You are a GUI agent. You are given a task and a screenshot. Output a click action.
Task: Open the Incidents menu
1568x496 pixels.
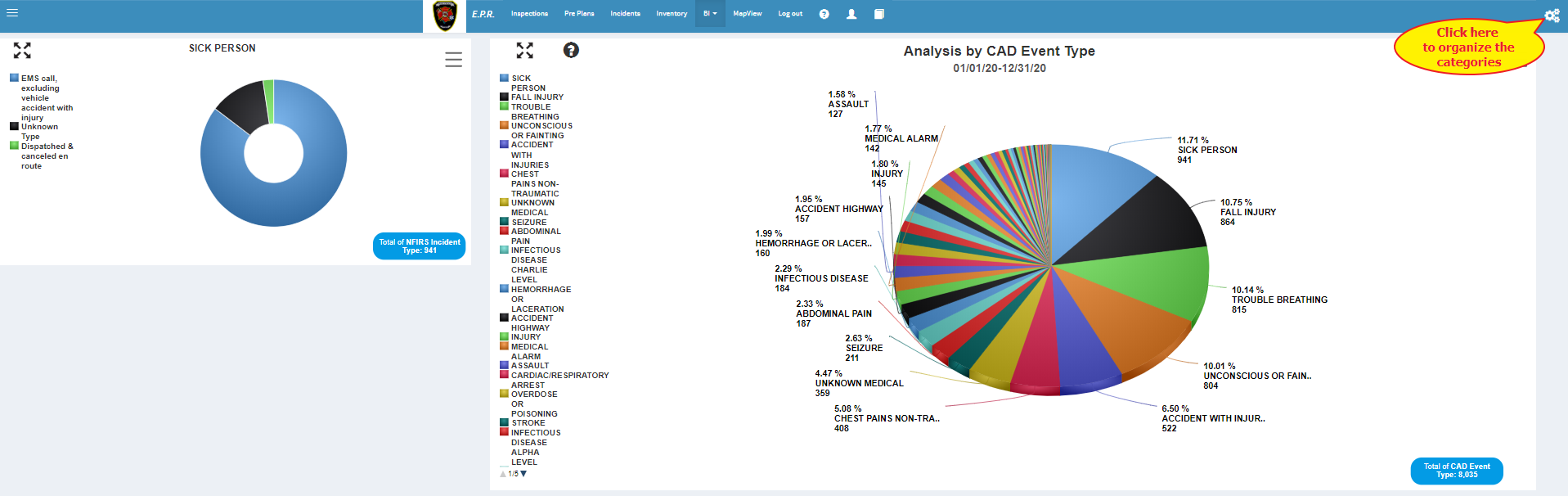click(625, 14)
